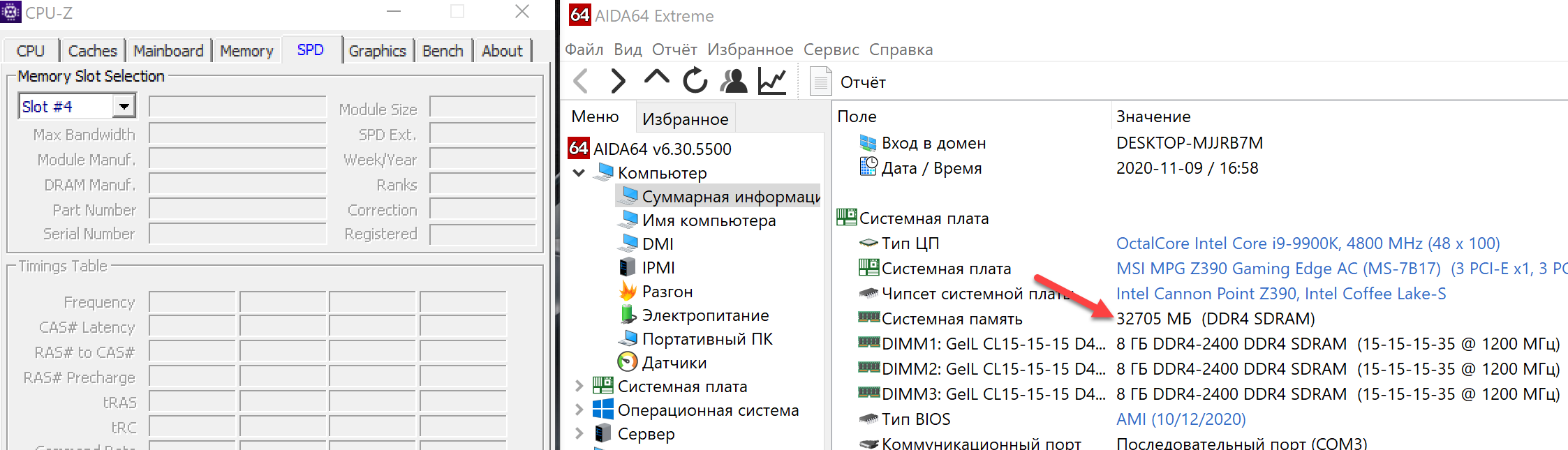Select Суммарная информация tree item
The width and height of the screenshot is (1568, 450).
[x=718, y=197]
